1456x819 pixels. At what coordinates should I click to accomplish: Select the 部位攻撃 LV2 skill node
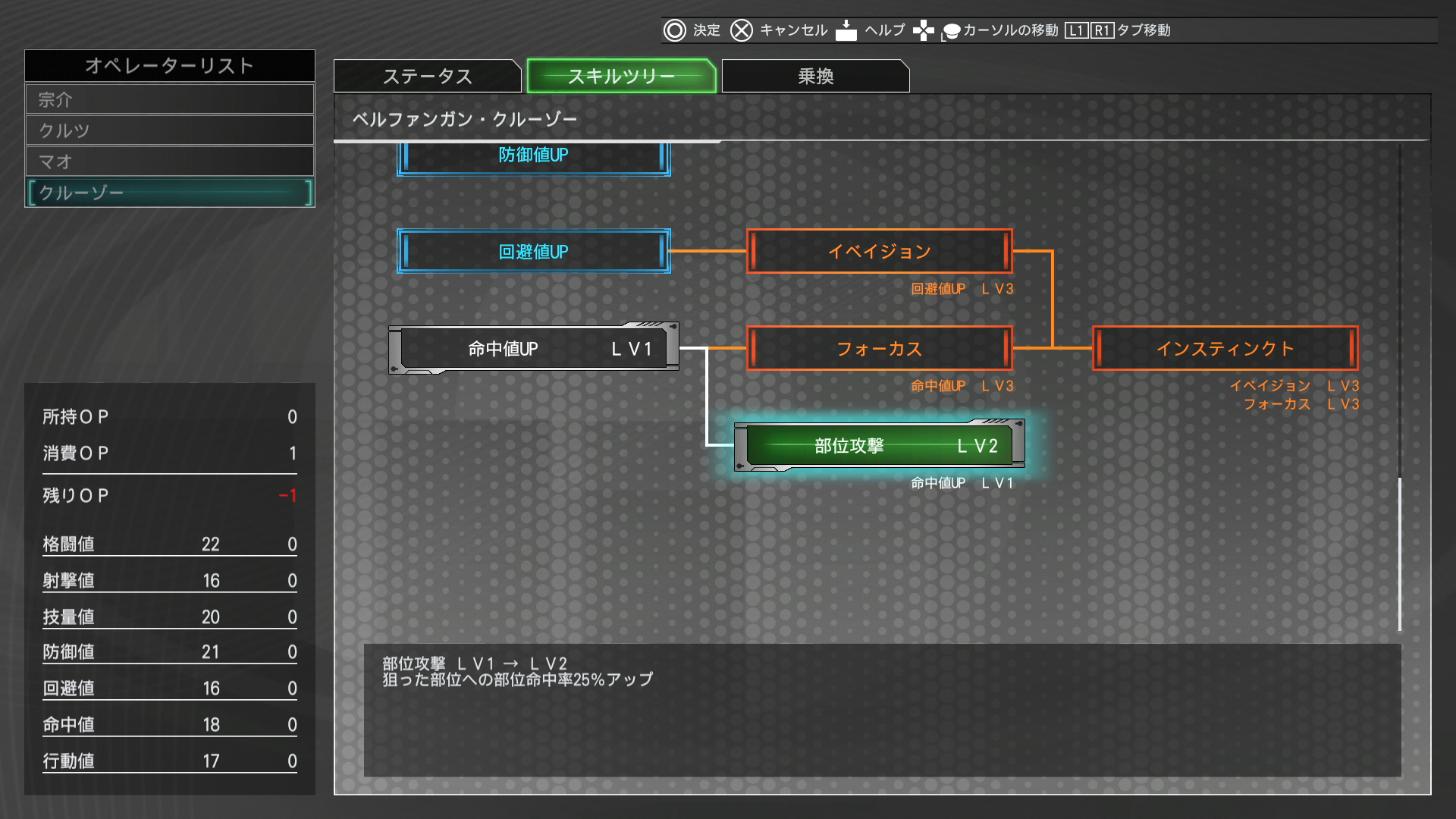(879, 446)
